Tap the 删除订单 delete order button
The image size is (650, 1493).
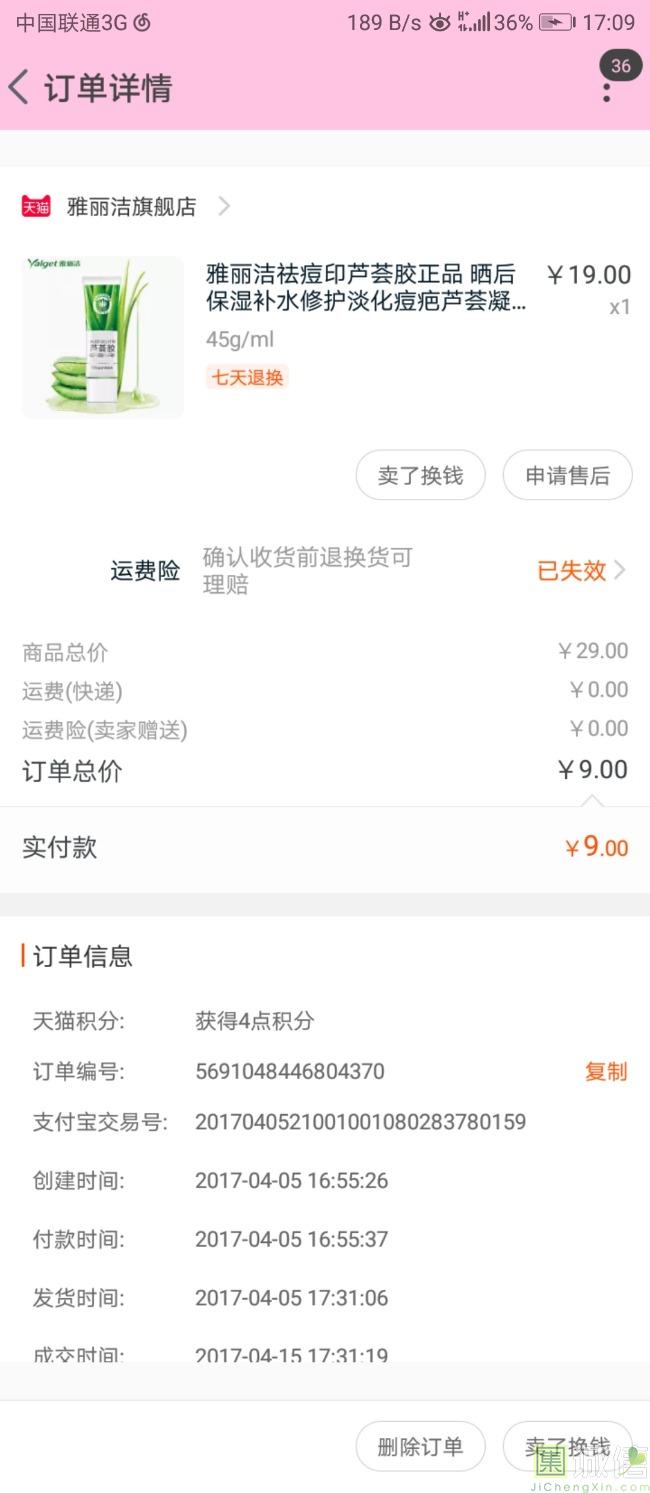420,1447
